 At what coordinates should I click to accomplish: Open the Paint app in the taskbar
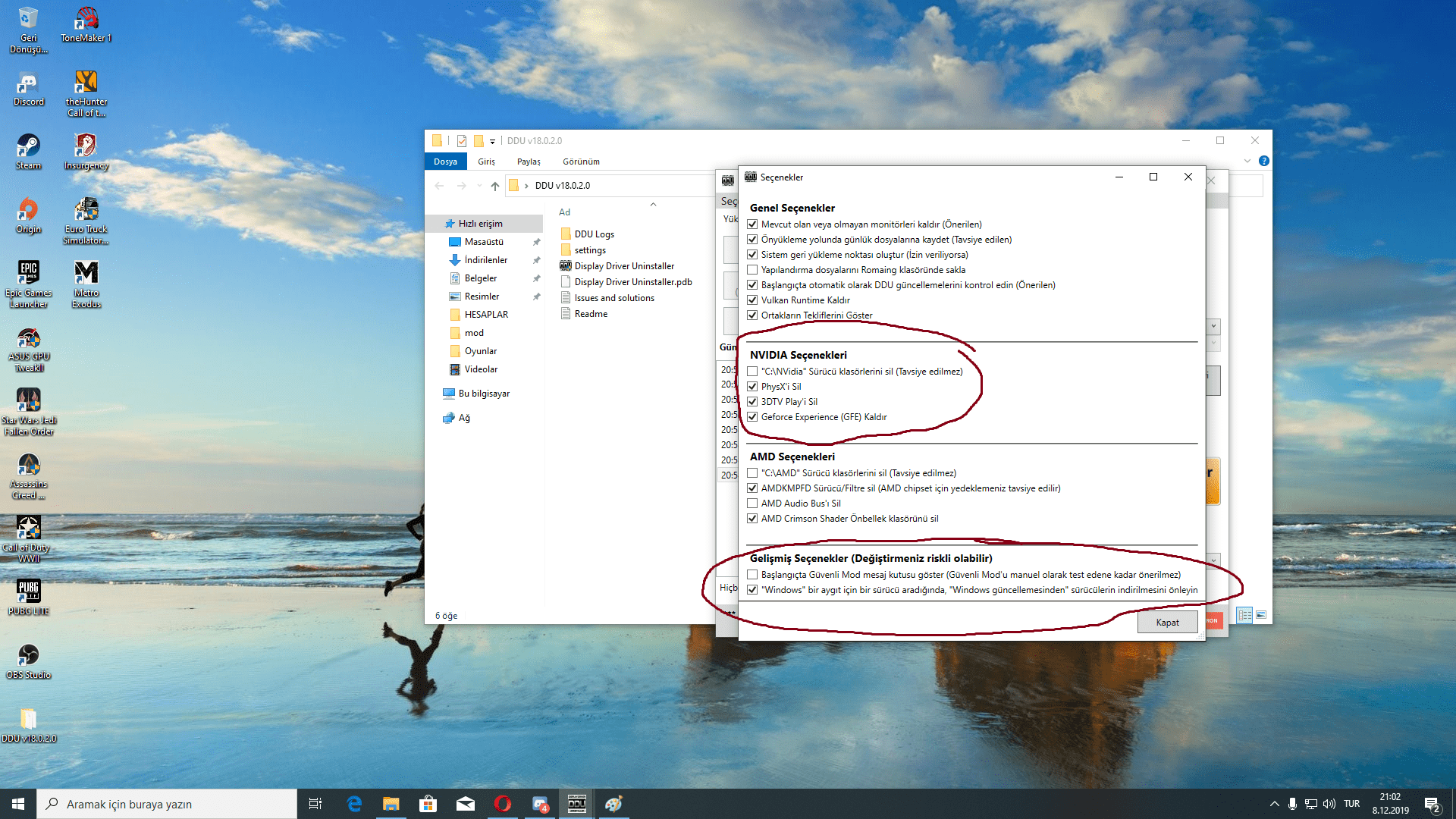[614, 804]
